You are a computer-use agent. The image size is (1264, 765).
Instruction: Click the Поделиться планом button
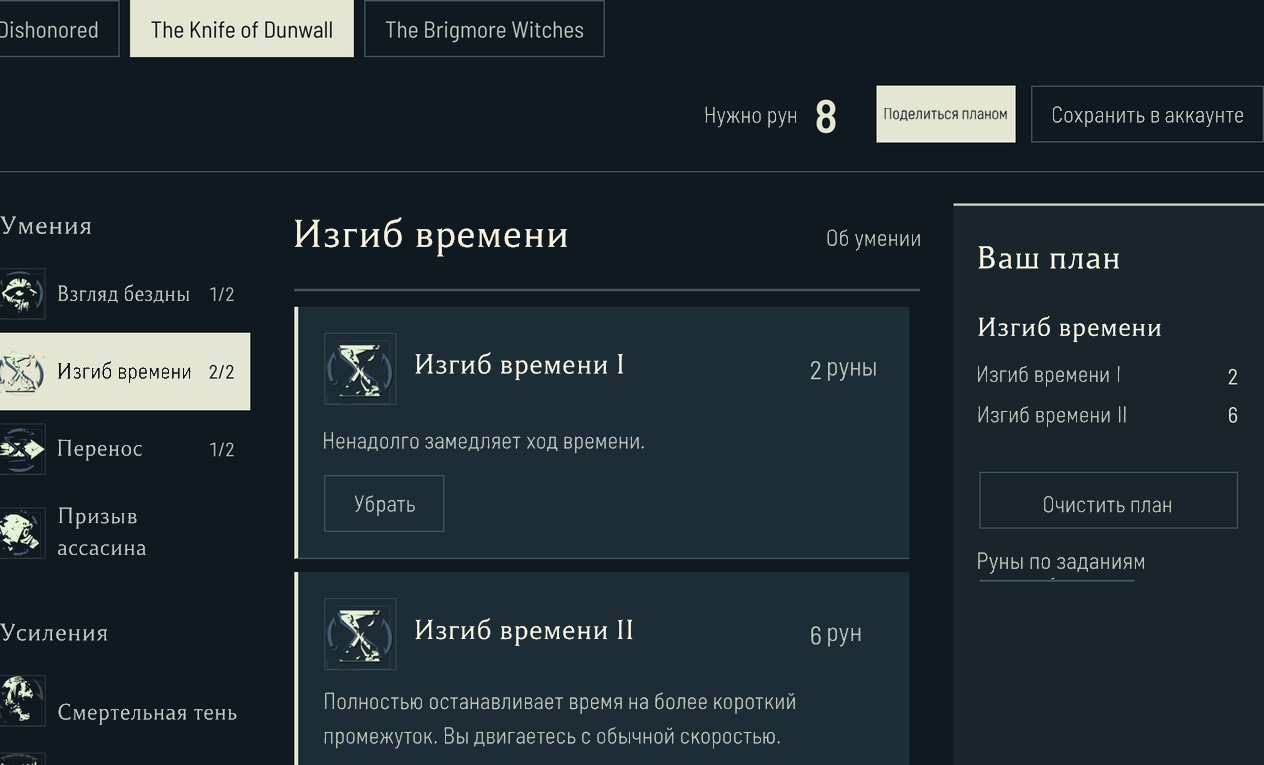click(945, 114)
